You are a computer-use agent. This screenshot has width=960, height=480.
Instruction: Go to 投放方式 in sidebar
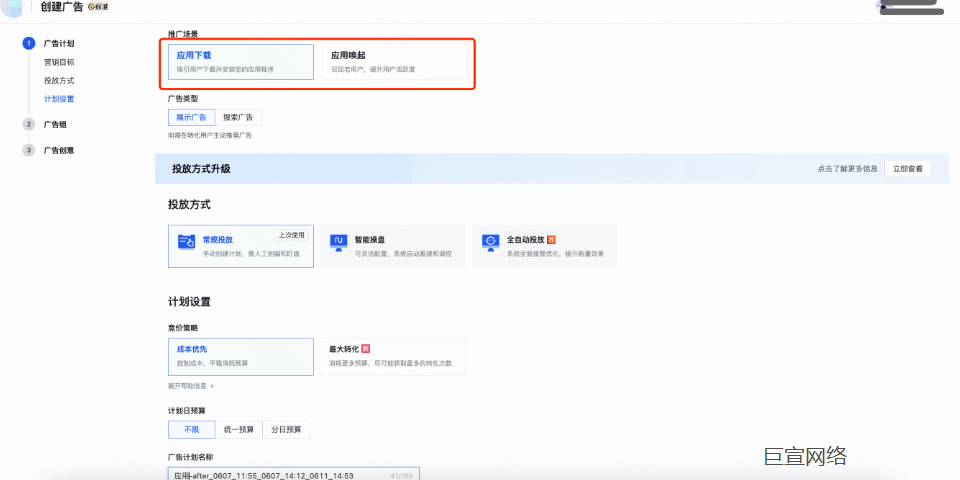(x=58, y=80)
